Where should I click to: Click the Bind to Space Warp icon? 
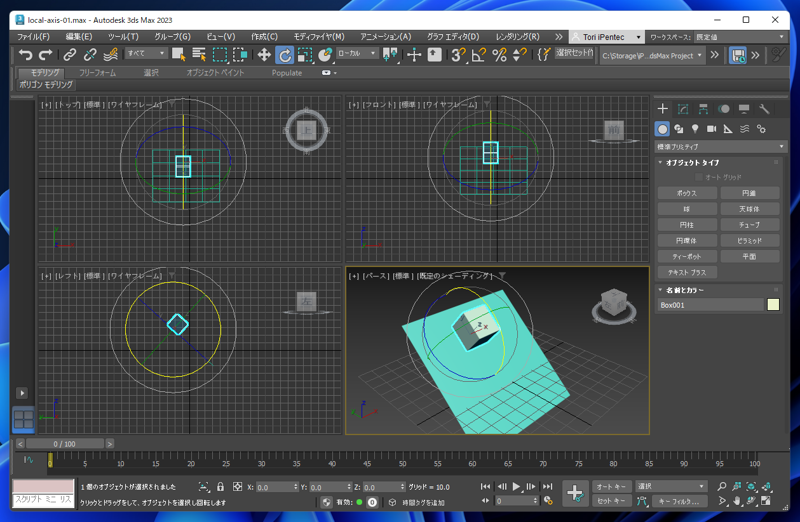point(110,55)
